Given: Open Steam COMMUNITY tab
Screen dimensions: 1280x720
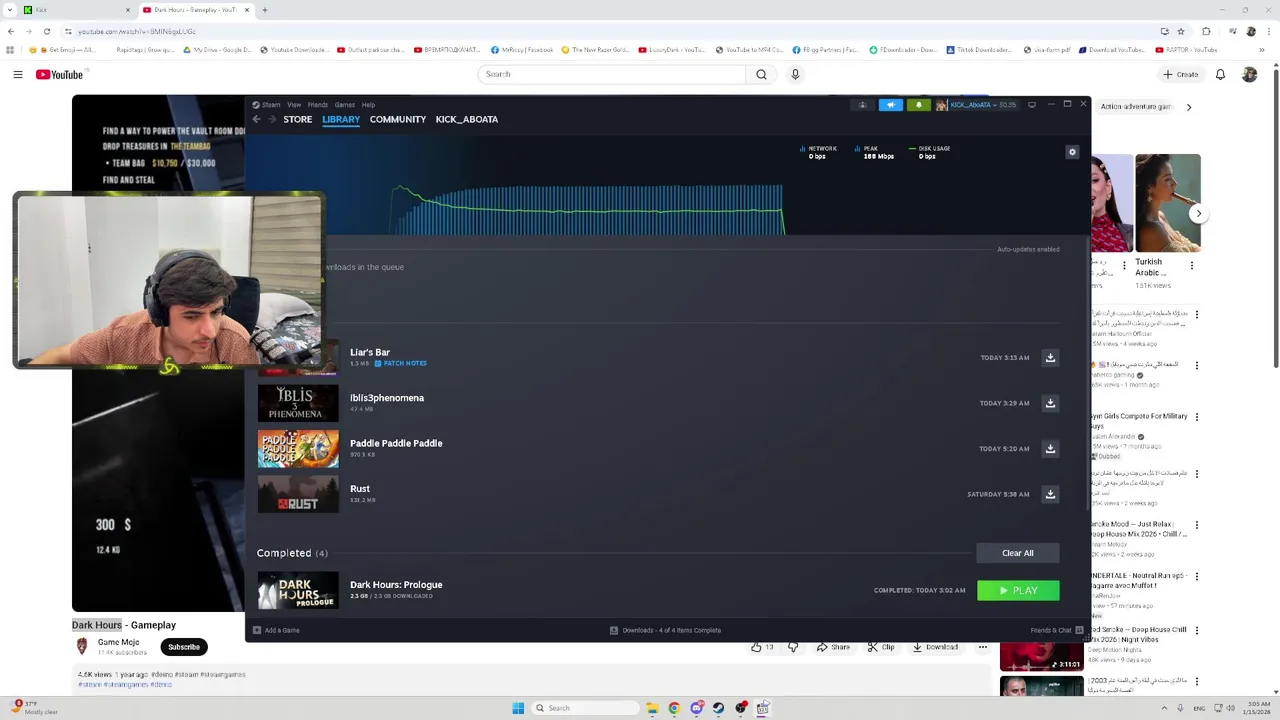Looking at the screenshot, I should click(398, 119).
